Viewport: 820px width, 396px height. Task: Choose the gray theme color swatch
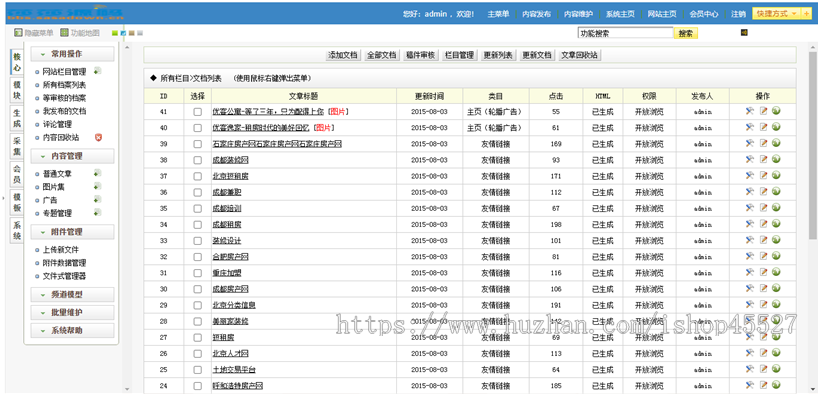coord(140,33)
